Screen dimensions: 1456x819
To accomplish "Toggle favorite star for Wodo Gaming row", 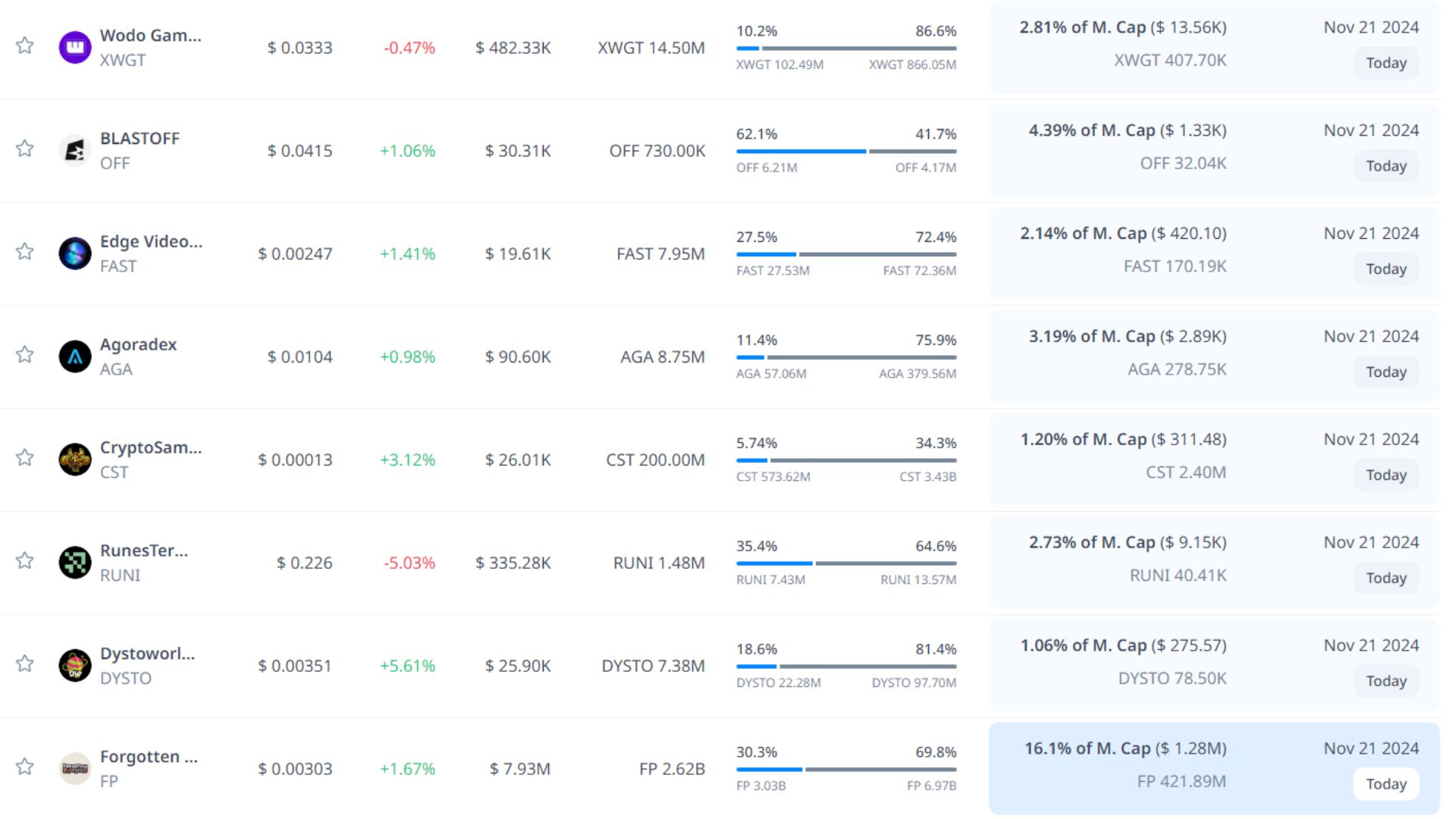I will pos(25,45).
